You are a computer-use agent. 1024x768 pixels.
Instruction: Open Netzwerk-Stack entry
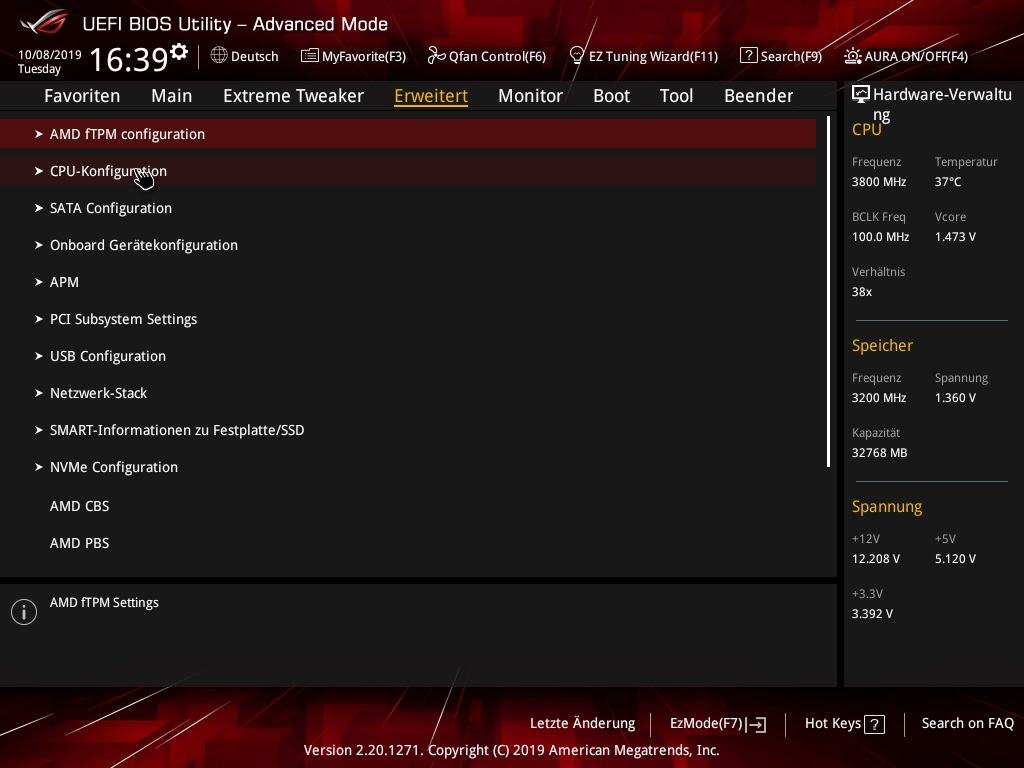(x=408, y=393)
